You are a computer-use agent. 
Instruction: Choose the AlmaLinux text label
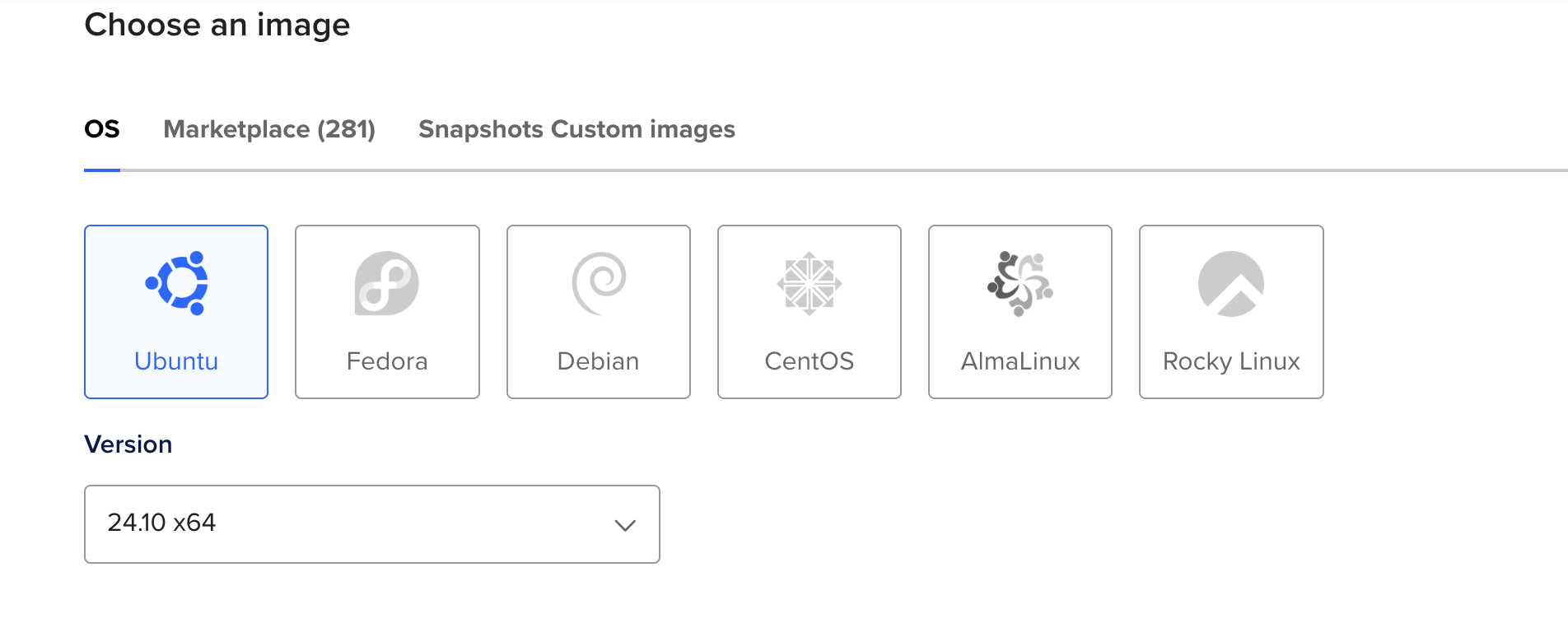1020,361
